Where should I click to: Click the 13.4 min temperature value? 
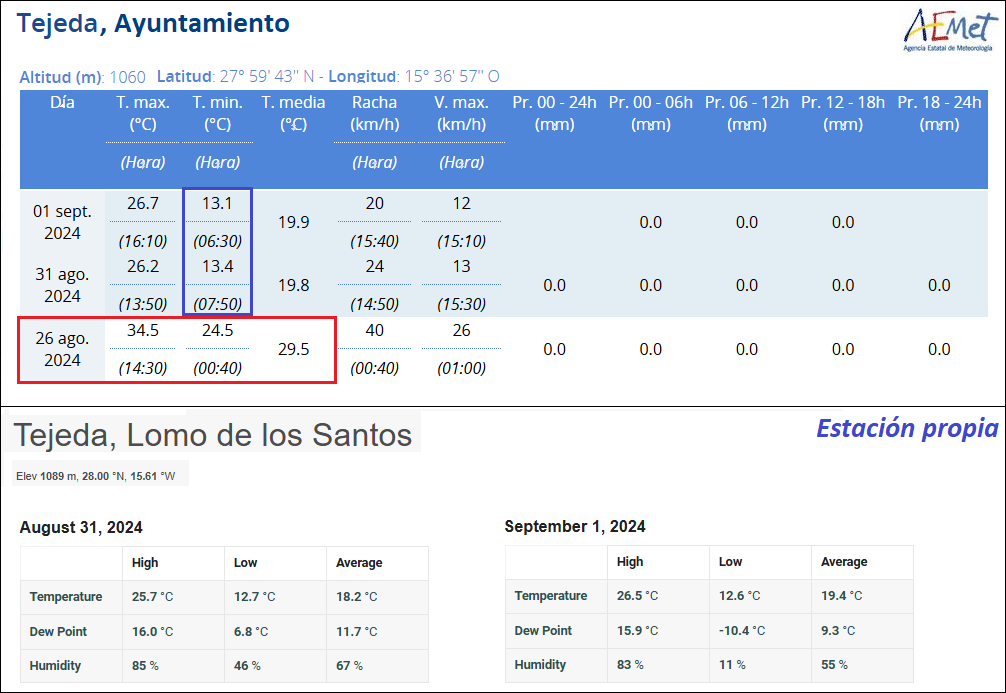point(217,266)
